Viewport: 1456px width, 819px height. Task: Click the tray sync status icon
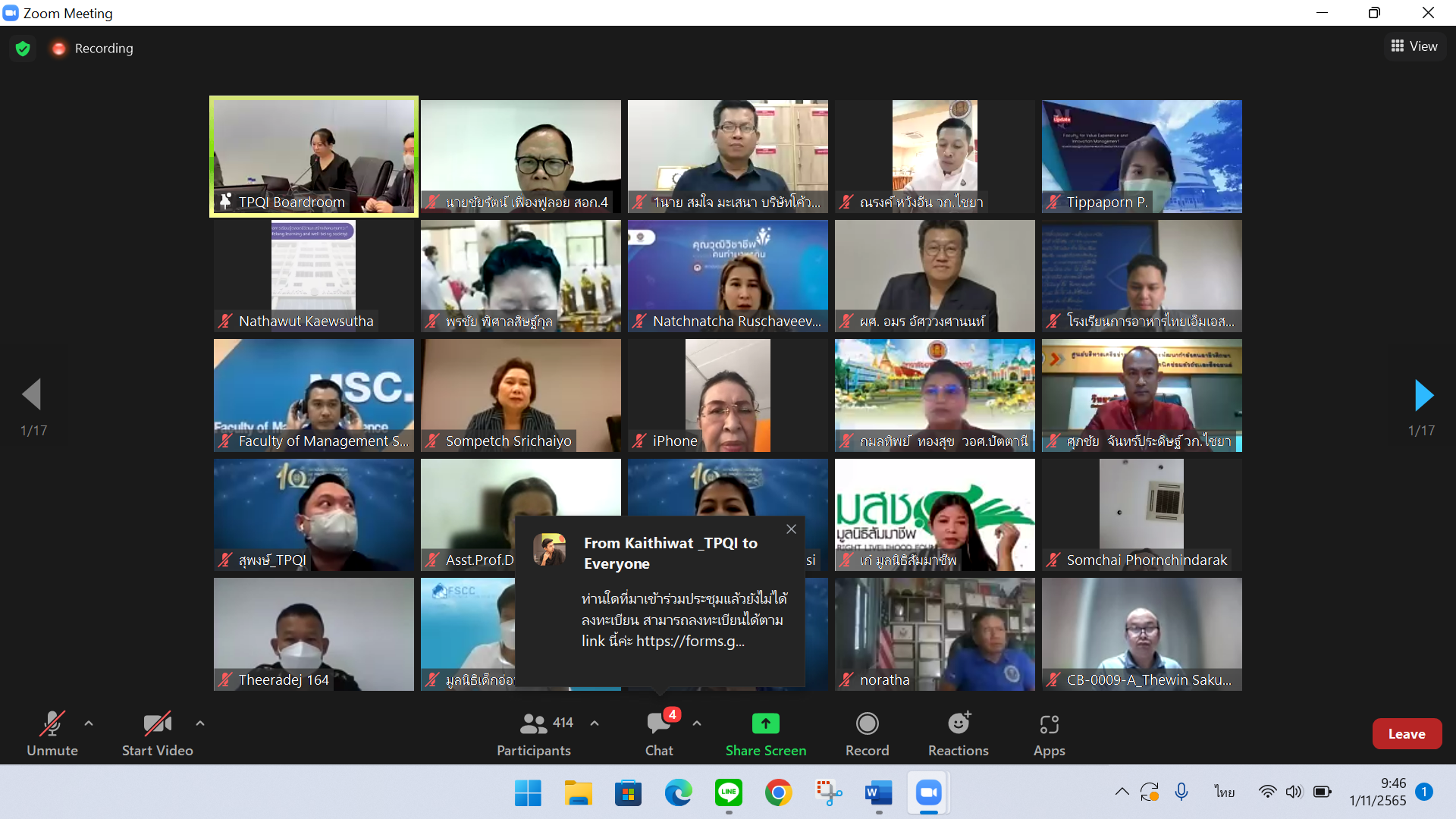(x=1150, y=792)
